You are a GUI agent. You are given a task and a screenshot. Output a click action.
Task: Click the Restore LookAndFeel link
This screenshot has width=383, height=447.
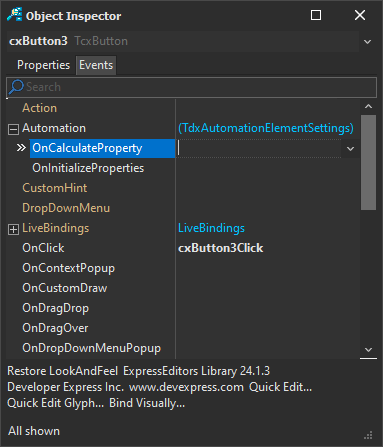coord(62,371)
